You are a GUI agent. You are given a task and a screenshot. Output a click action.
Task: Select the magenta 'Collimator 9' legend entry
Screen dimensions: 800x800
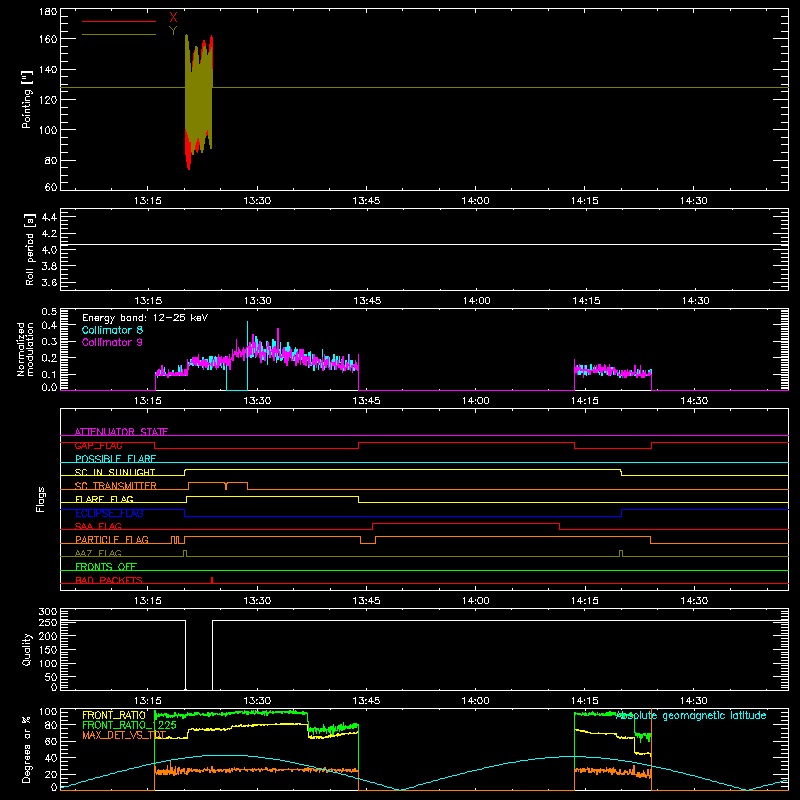click(x=112, y=342)
